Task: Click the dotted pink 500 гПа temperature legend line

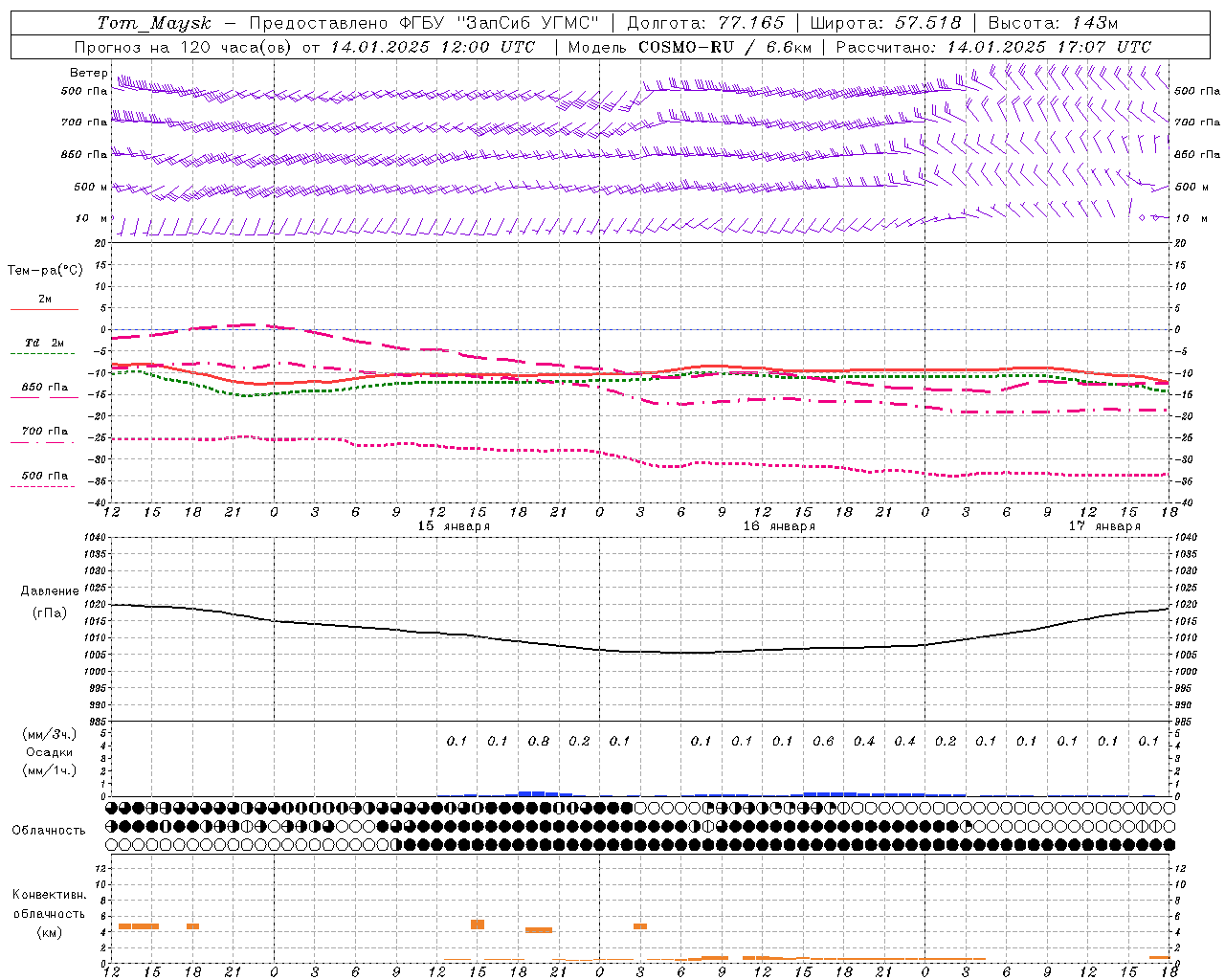Action: [42, 486]
